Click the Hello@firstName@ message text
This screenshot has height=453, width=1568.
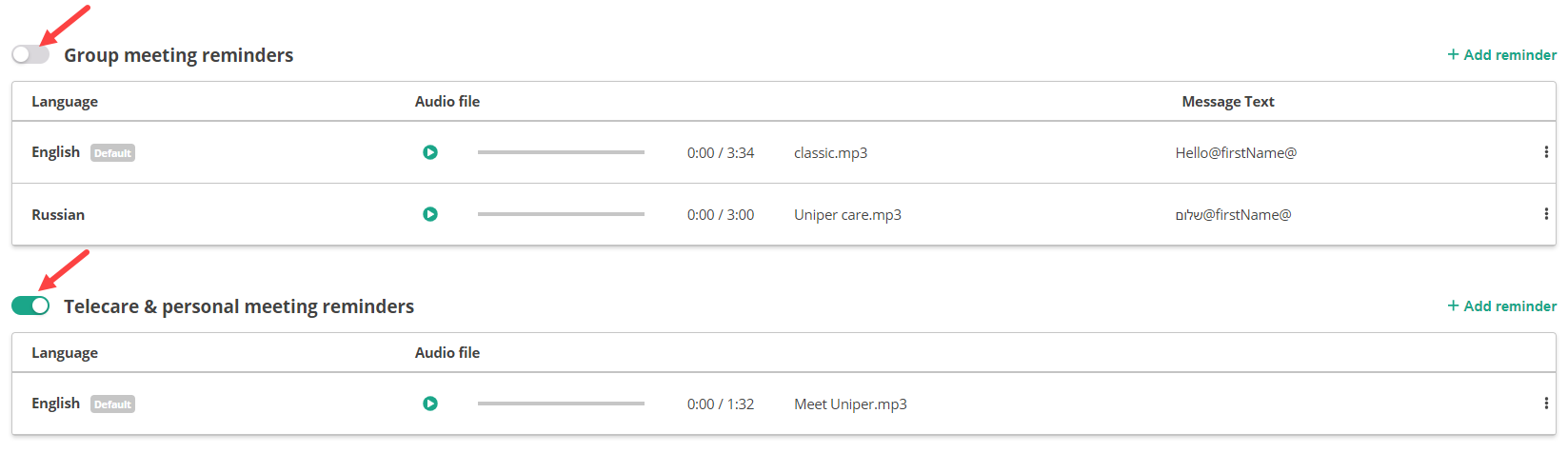(x=1236, y=153)
